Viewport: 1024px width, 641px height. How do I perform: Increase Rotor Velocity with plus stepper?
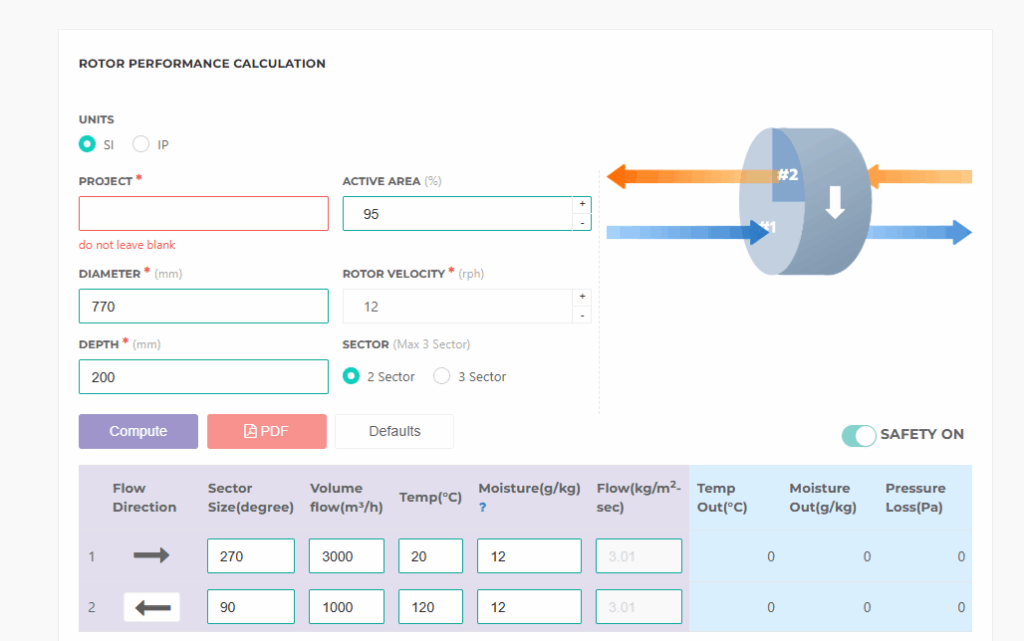(582, 297)
